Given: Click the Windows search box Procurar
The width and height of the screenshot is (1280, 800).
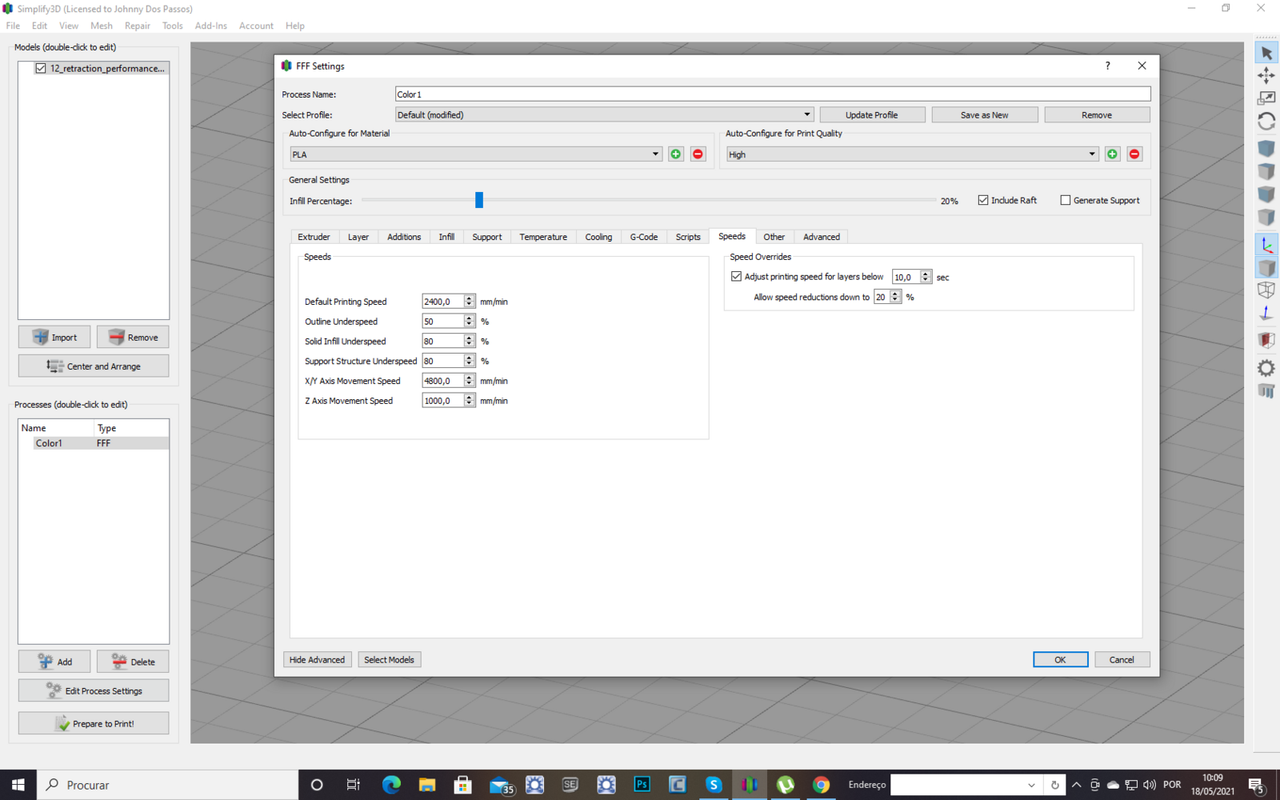Looking at the screenshot, I should click(168, 785).
